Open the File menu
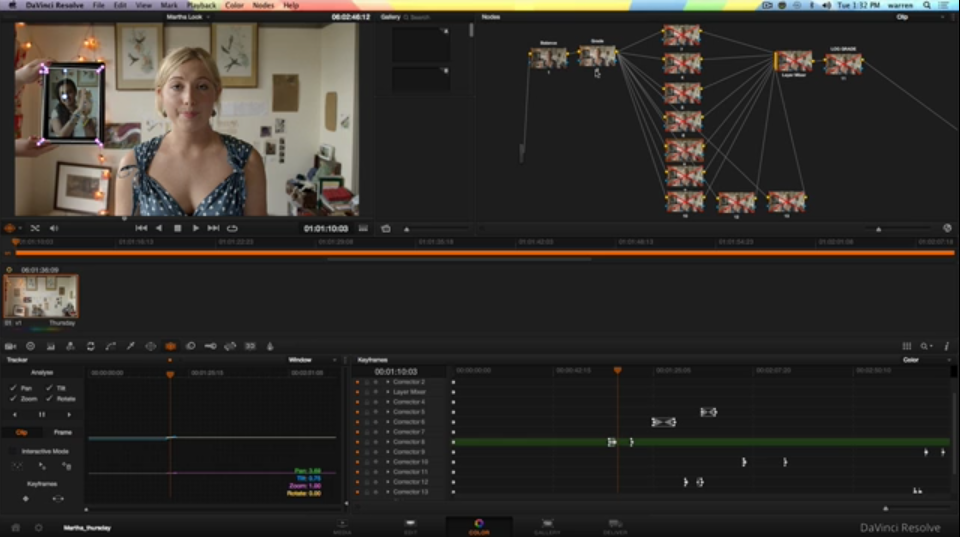The height and width of the screenshot is (537, 960). [98, 5]
